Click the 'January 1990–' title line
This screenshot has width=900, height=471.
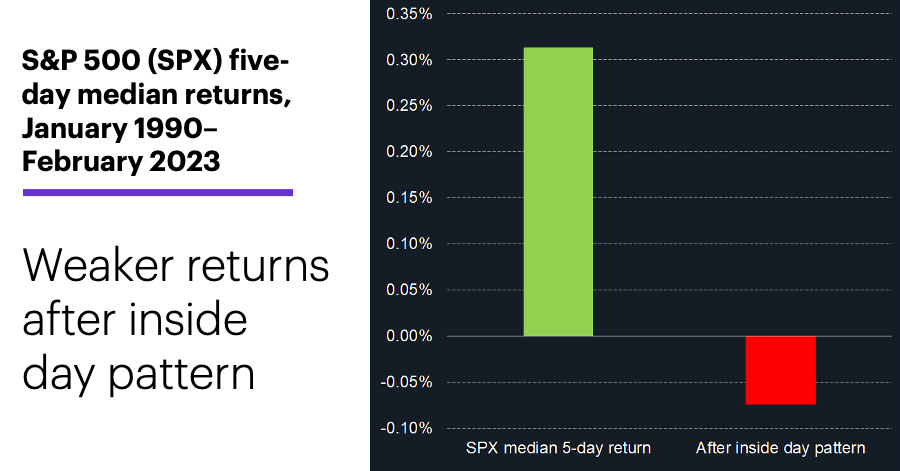(x=119, y=128)
